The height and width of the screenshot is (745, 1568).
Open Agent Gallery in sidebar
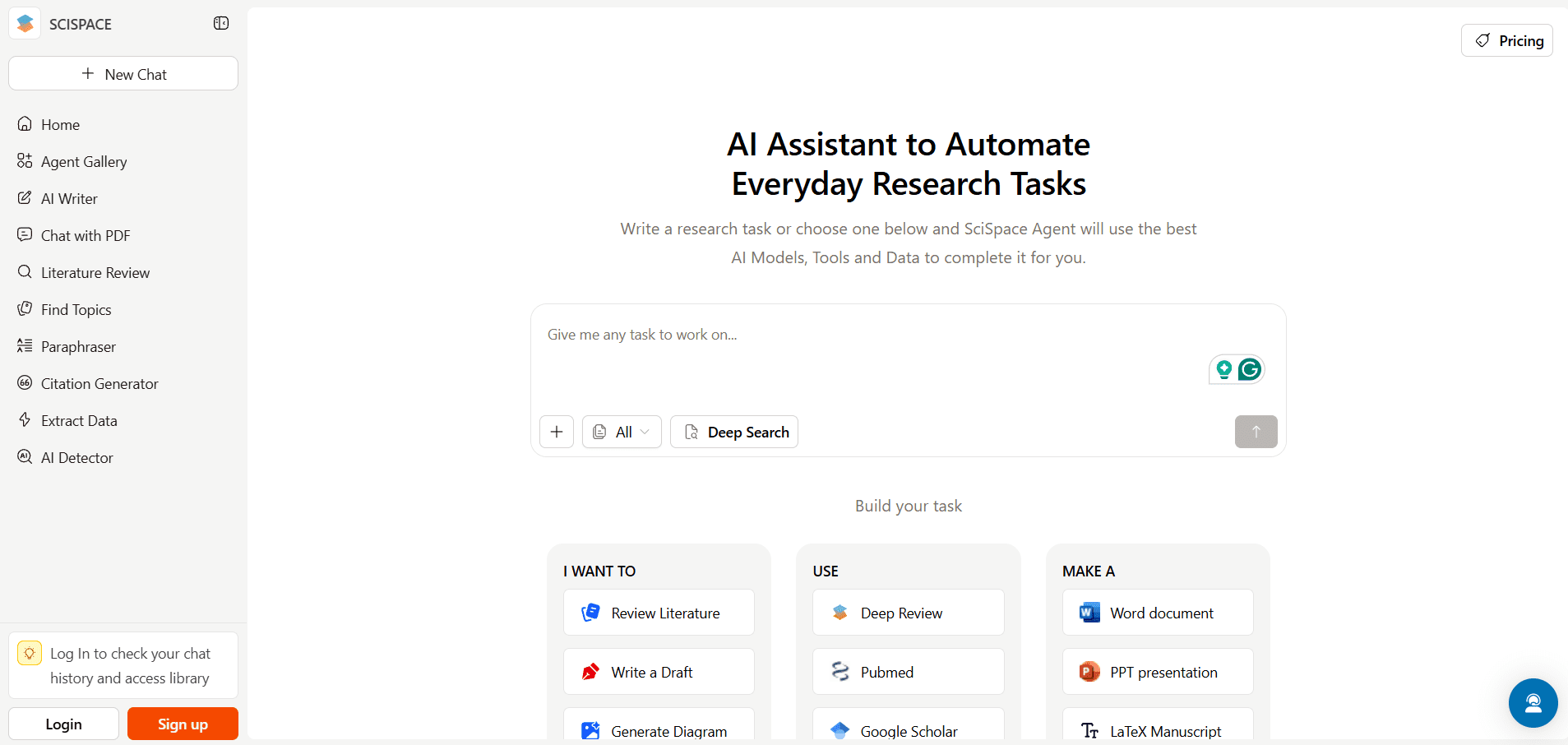click(x=84, y=162)
